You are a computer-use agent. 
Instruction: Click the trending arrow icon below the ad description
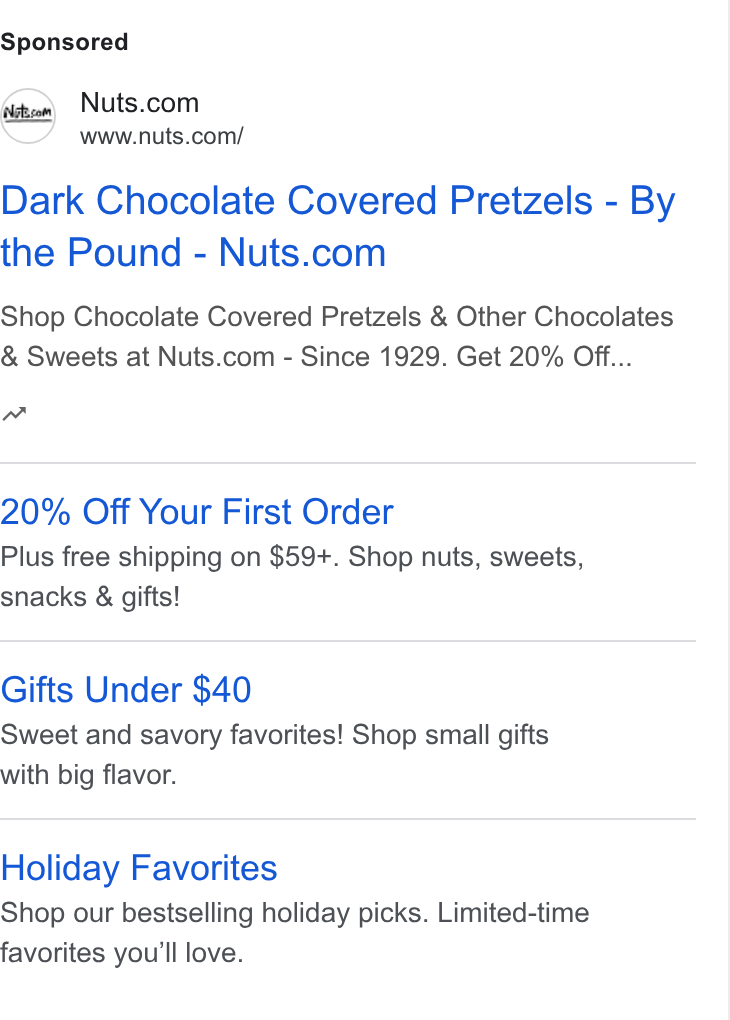(x=14, y=413)
